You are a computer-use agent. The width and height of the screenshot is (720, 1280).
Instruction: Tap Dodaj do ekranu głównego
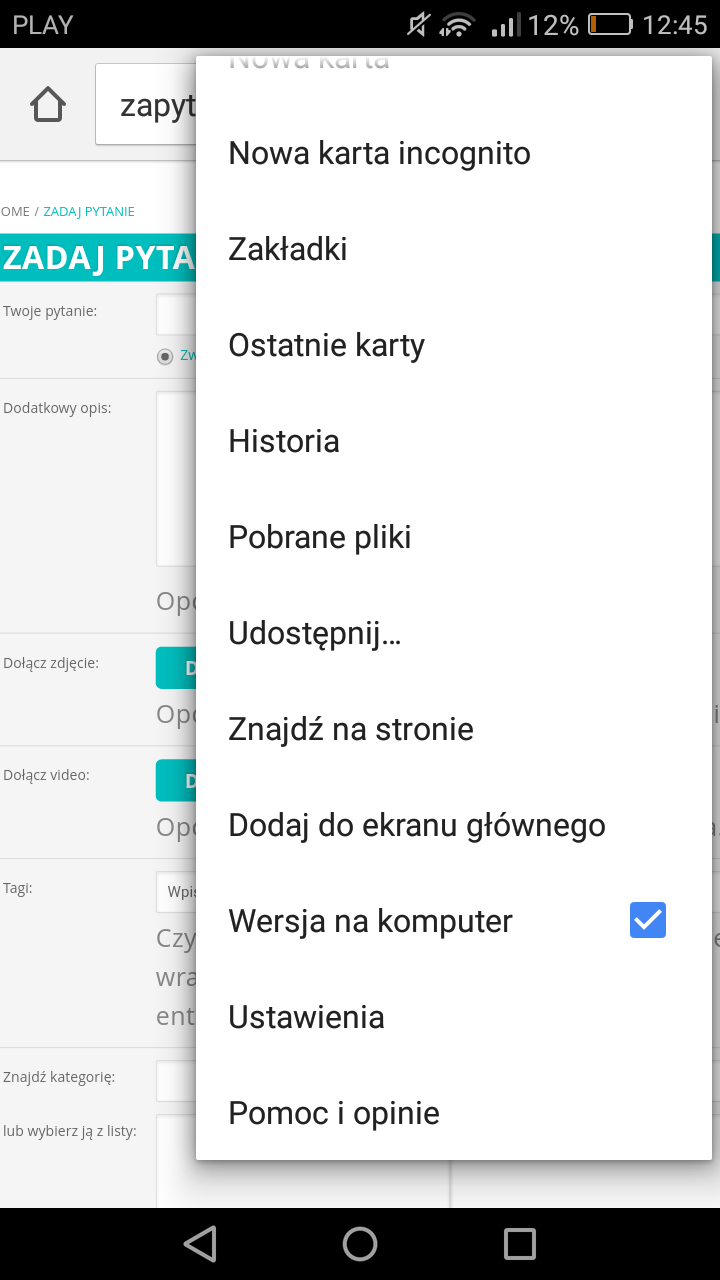click(417, 825)
